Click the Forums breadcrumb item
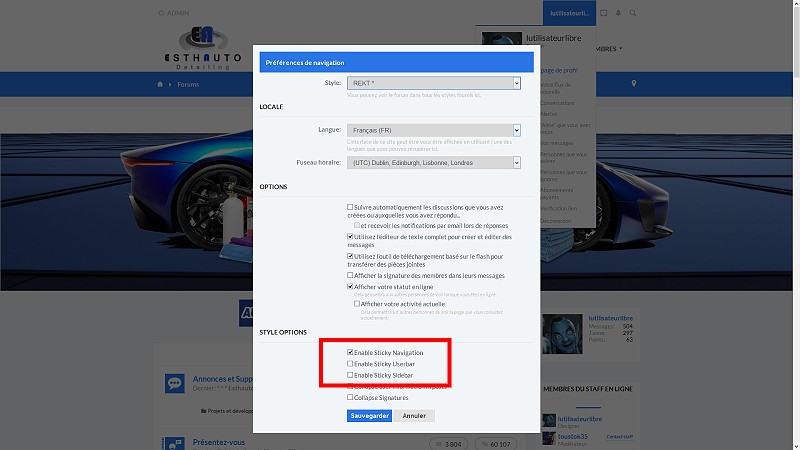800x450 pixels. point(187,85)
